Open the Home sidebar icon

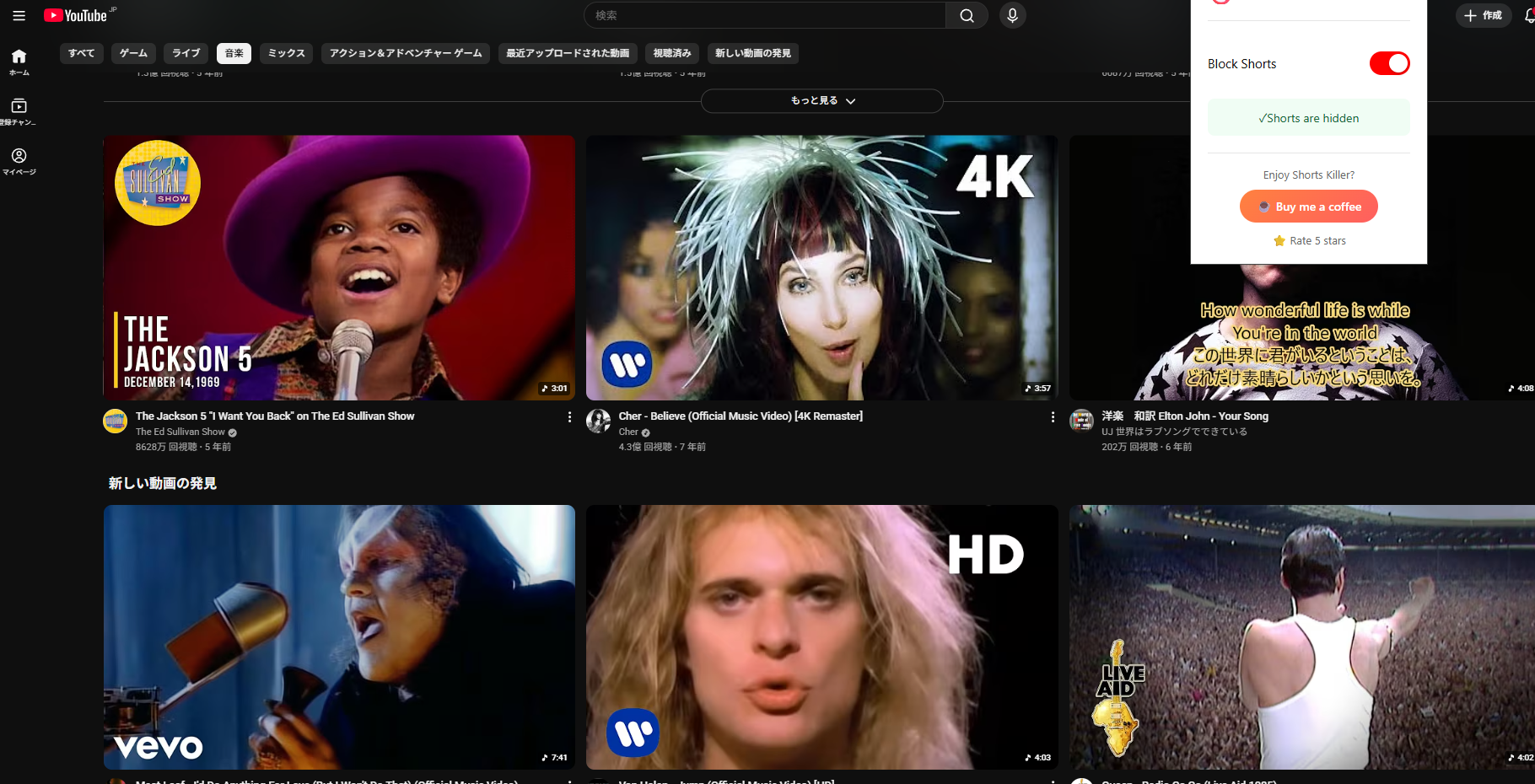(x=19, y=61)
